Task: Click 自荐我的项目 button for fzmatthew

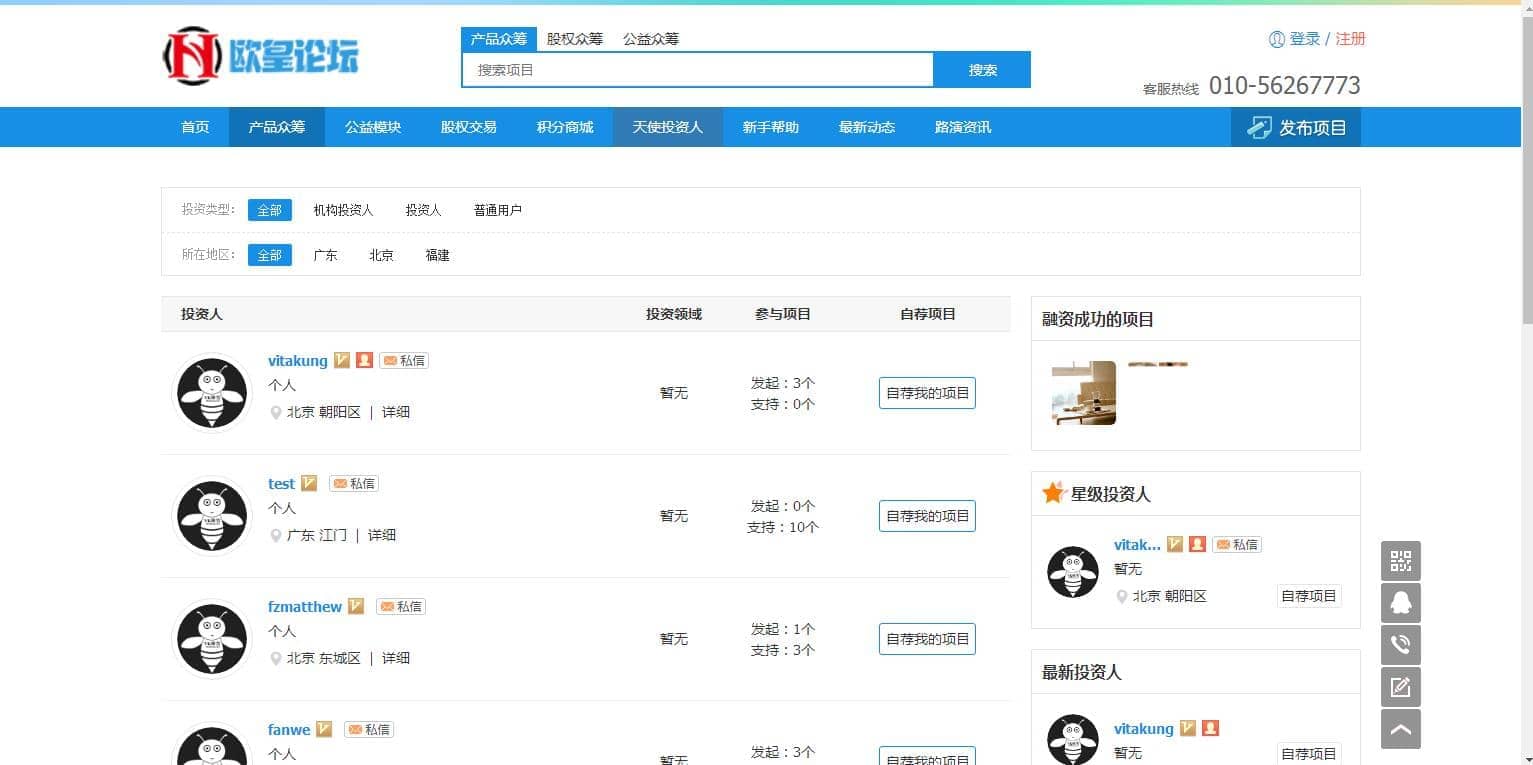Action: (x=927, y=639)
